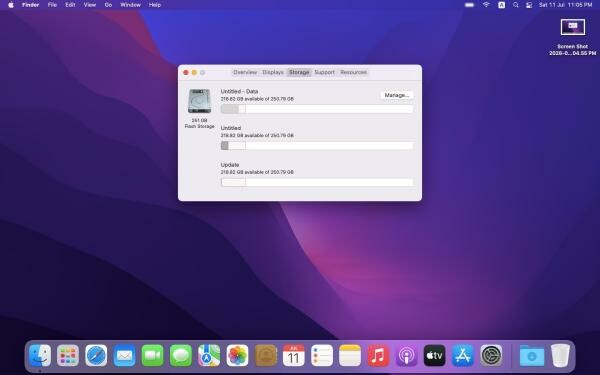Open Finder from the Dock
600x375 pixels.
tap(40, 355)
